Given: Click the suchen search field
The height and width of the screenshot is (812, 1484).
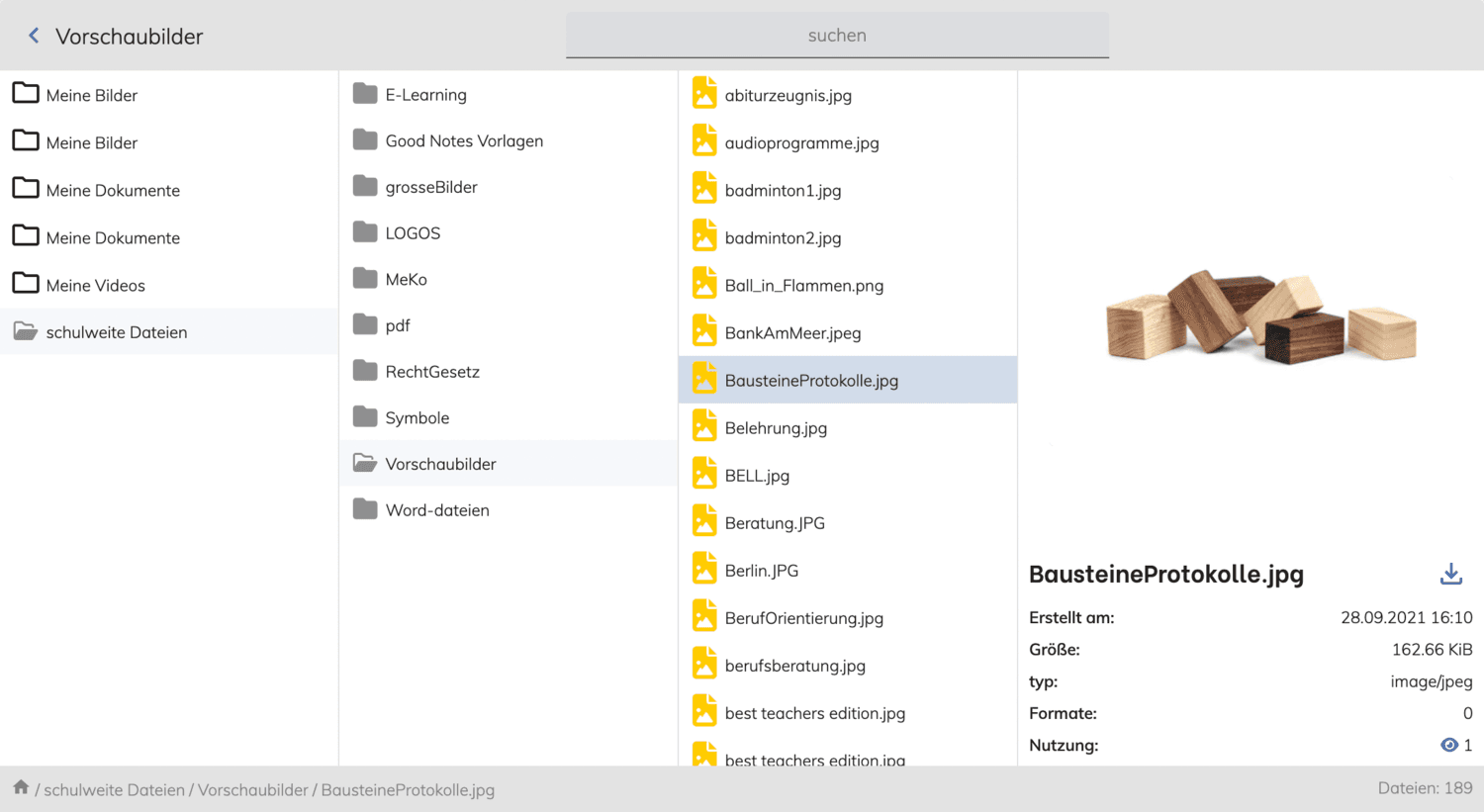Looking at the screenshot, I should click(x=837, y=35).
